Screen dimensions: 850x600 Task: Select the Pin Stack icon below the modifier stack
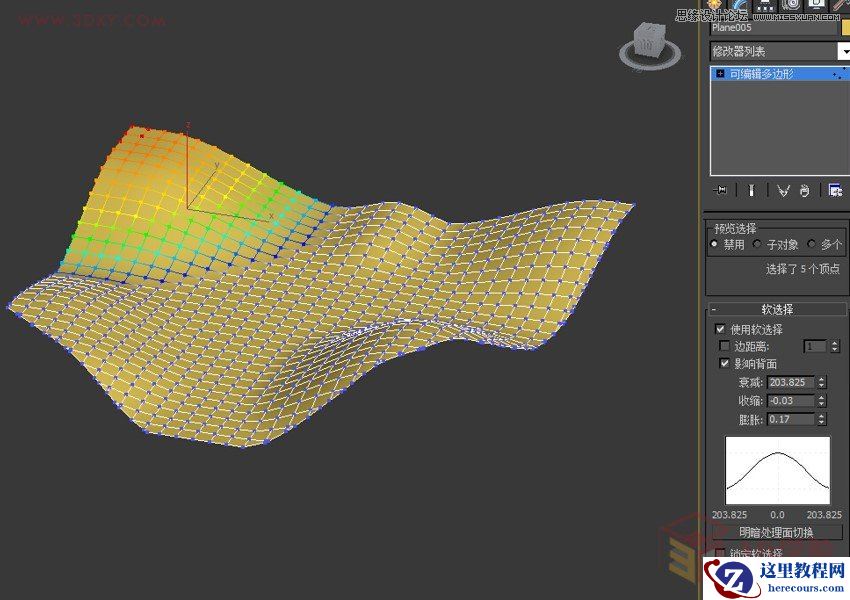point(720,190)
